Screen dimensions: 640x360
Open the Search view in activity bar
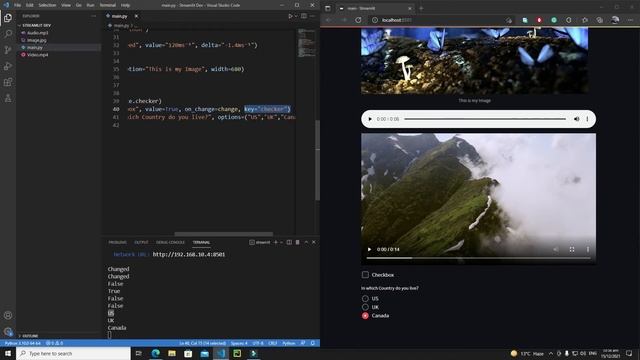coord(8,34)
